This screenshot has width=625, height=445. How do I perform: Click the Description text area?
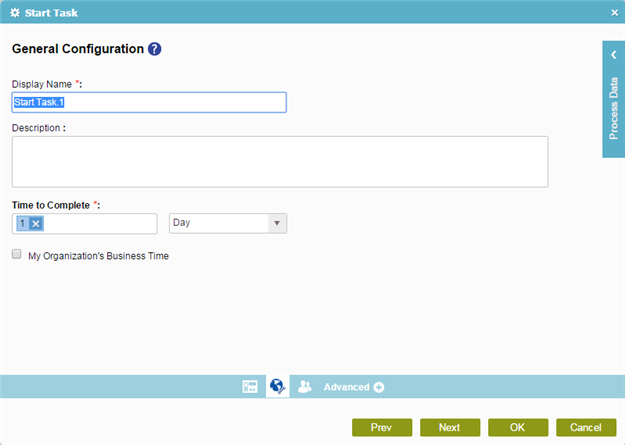tap(280, 162)
